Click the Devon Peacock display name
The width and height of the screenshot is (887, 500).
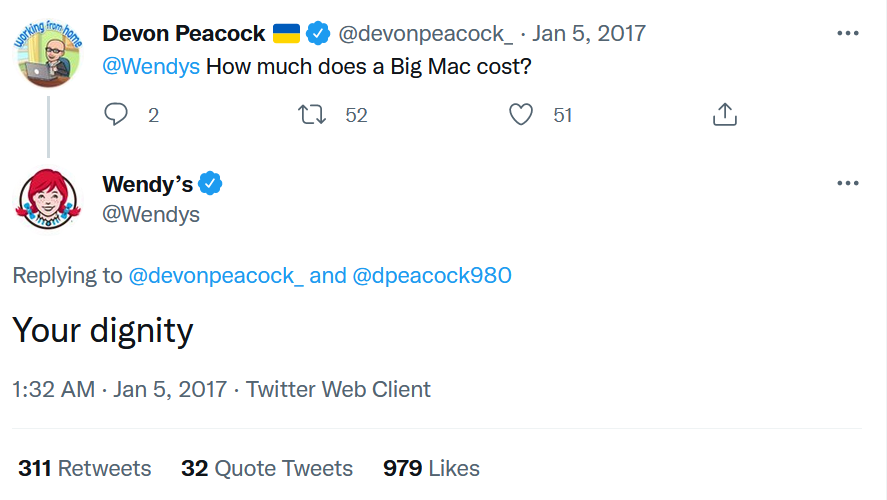point(183,34)
